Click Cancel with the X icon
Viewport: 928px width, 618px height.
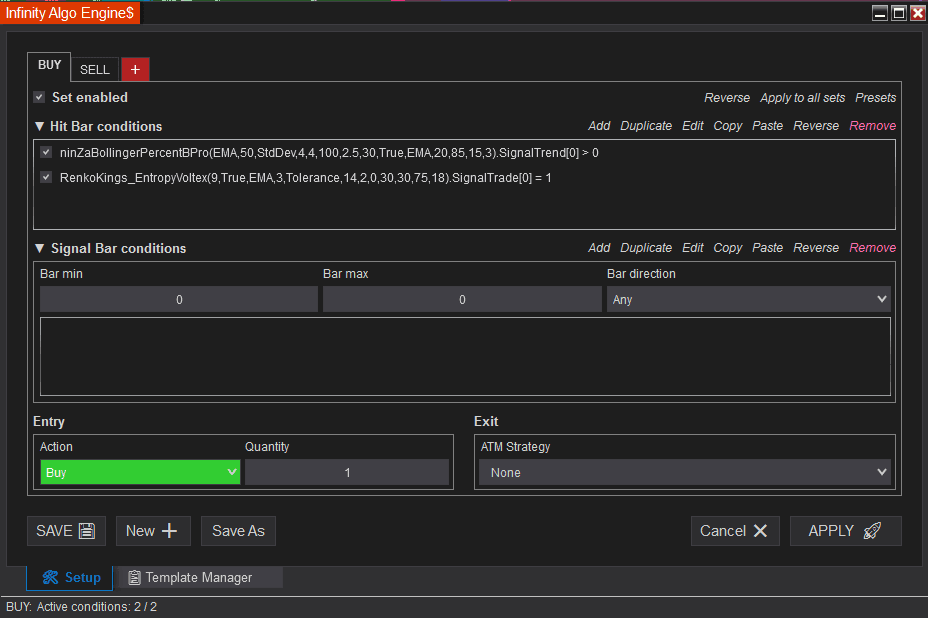tap(735, 531)
